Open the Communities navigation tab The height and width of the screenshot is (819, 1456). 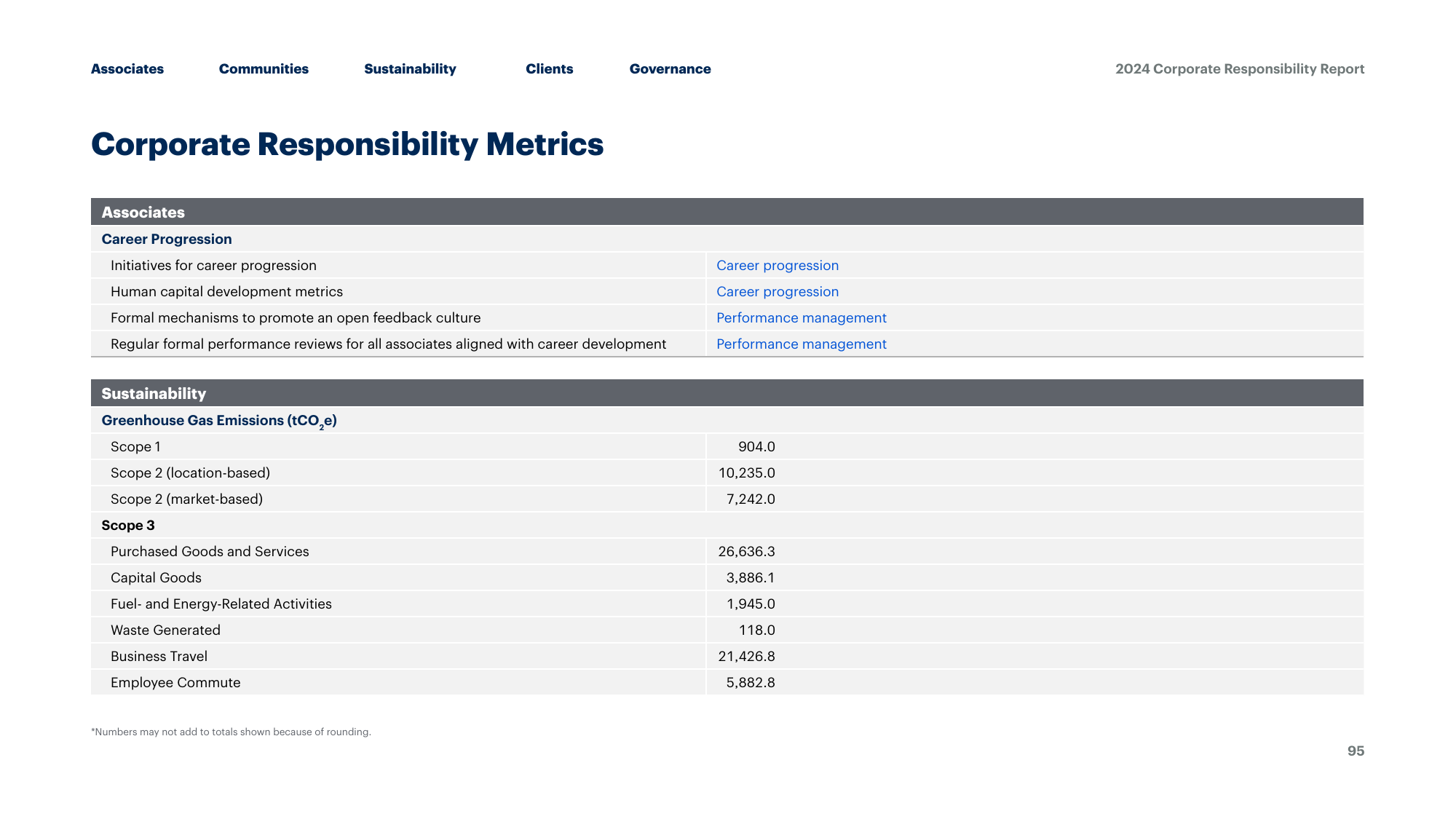click(x=264, y=69)
